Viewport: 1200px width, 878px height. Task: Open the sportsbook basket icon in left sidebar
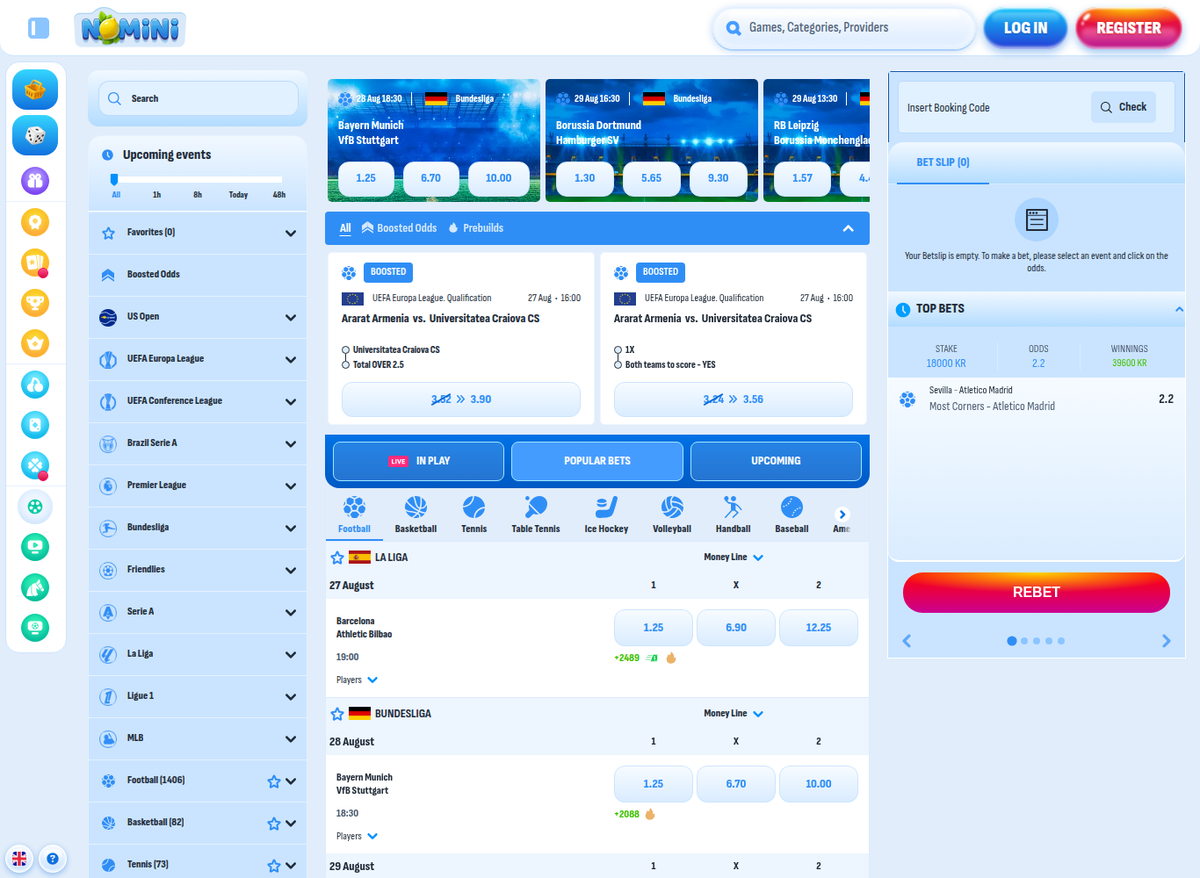click(35, 91)
